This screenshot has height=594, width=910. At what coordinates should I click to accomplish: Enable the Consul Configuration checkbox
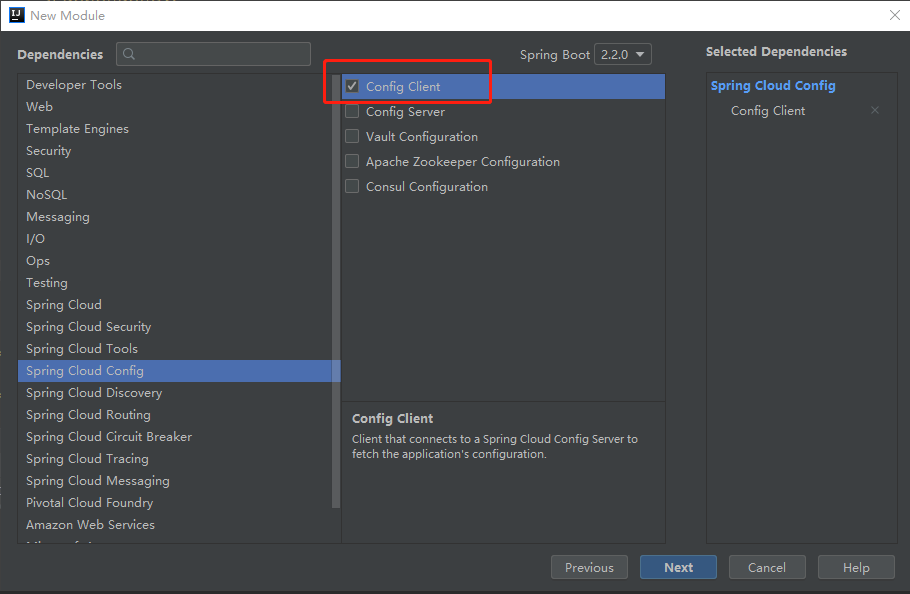[352, 187]
